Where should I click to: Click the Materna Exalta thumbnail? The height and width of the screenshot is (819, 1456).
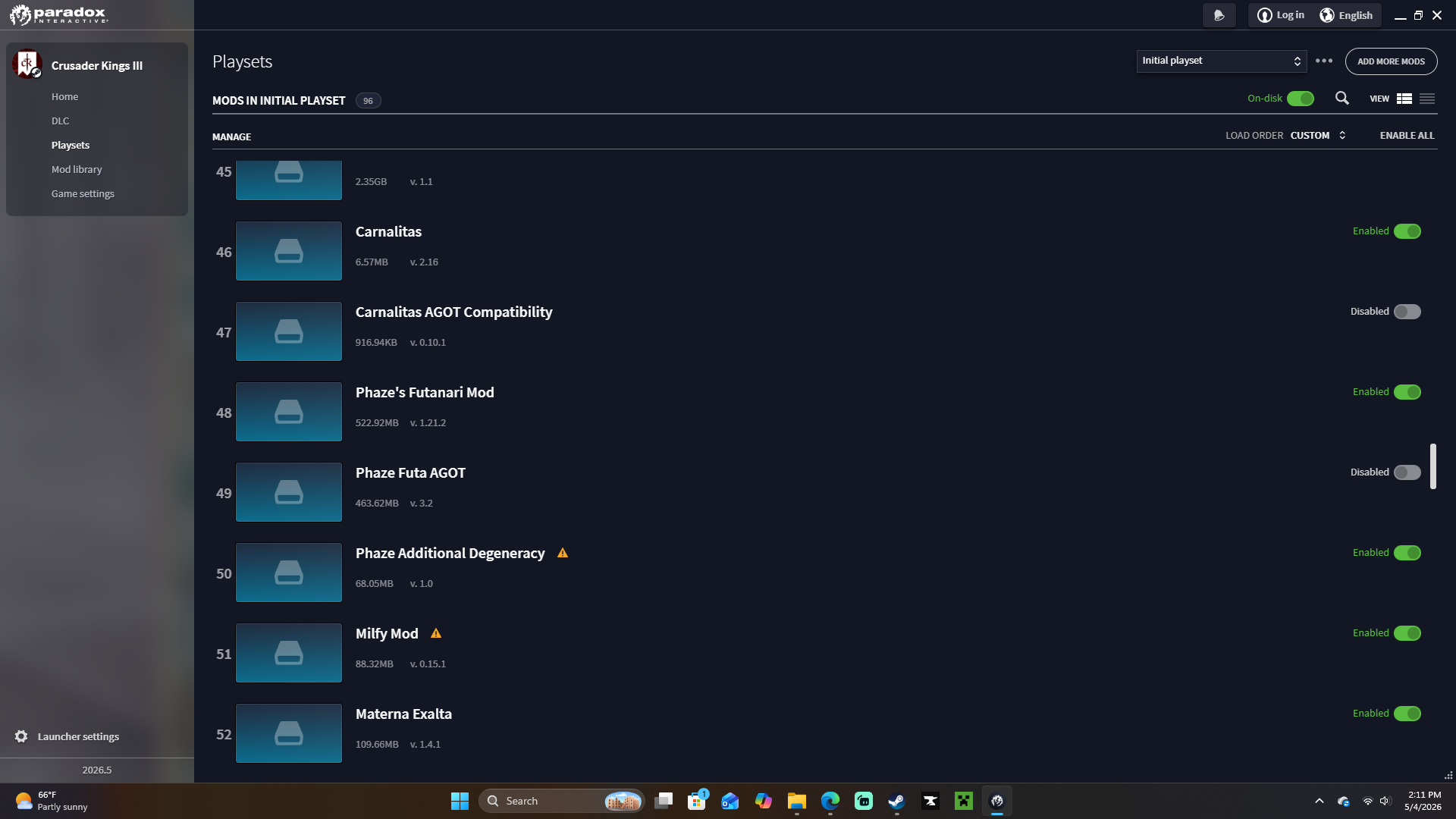(x=289, y=733)
